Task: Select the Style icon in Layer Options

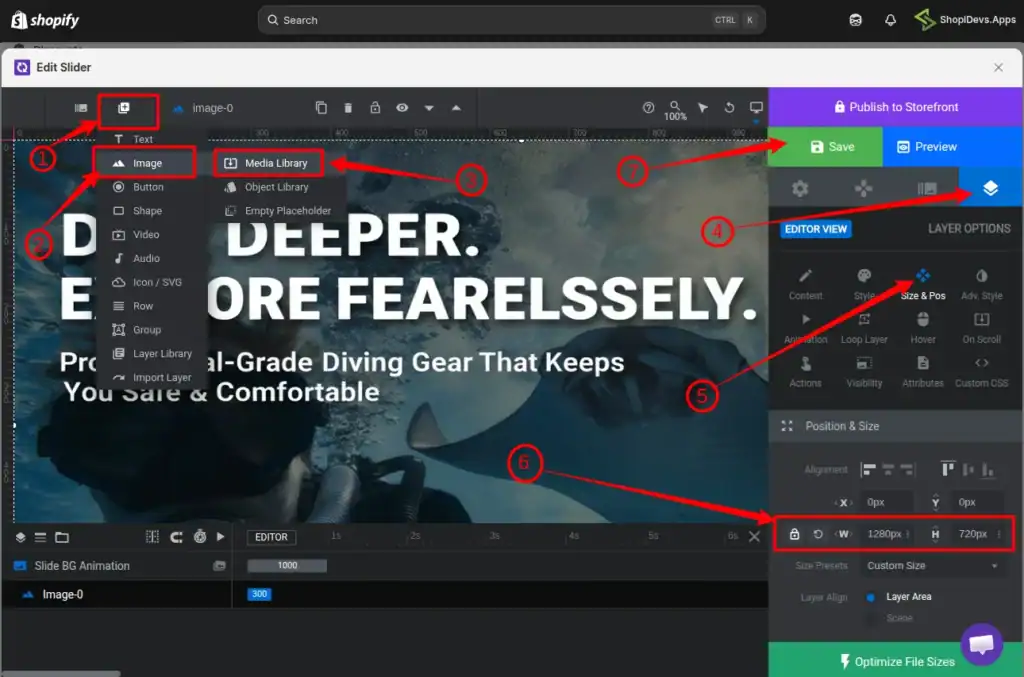Action: (x=864, y=281)
